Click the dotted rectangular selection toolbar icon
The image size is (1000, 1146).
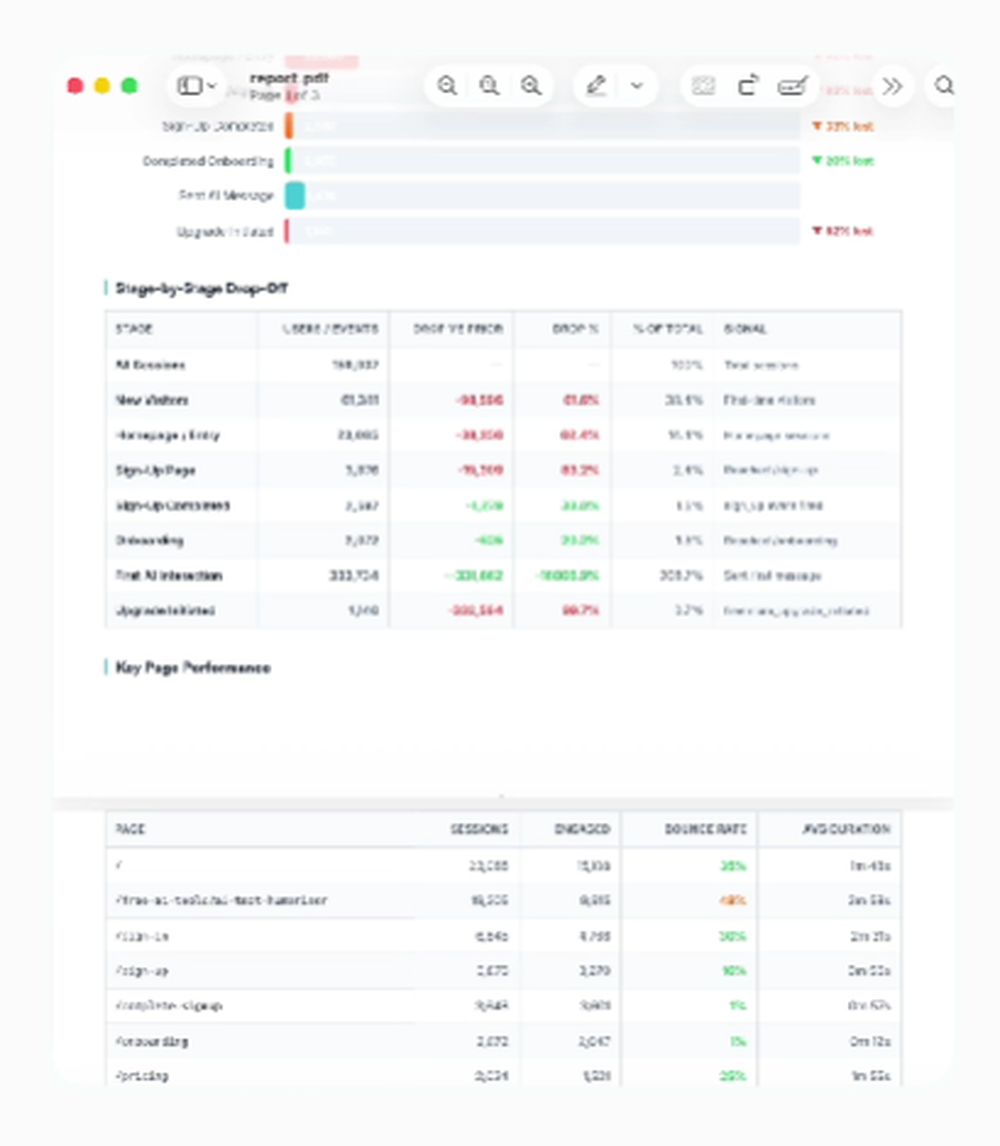pos(703,86)
